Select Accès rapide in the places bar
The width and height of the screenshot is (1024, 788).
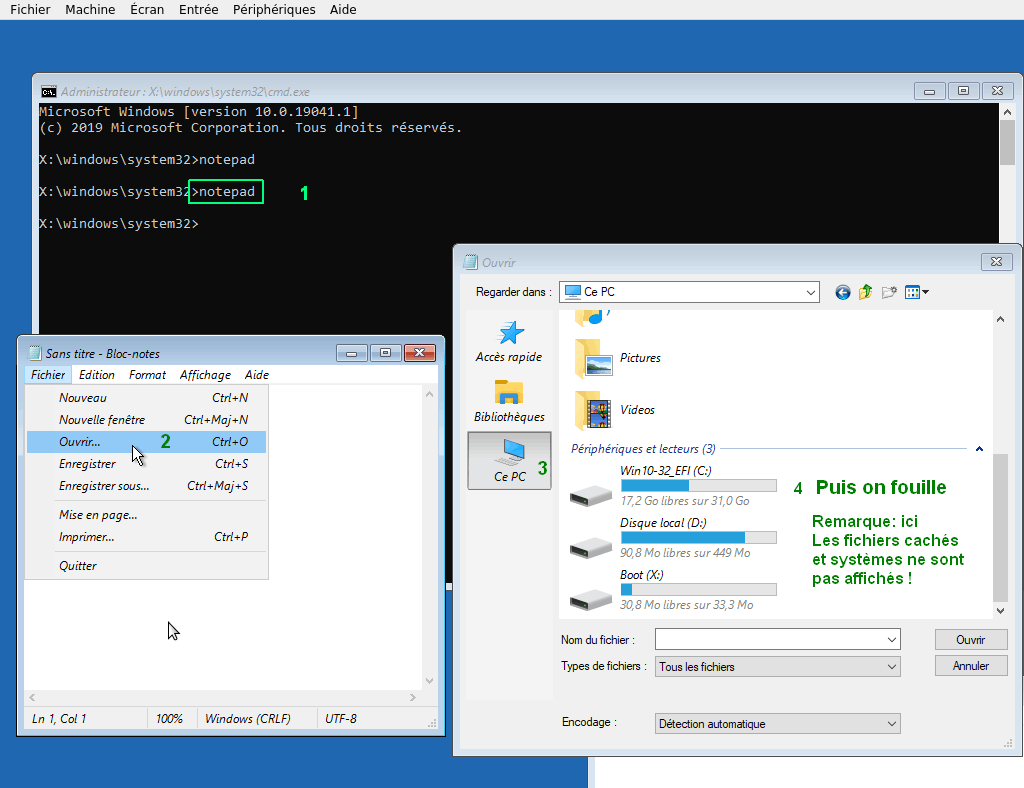tap(509, 341)
